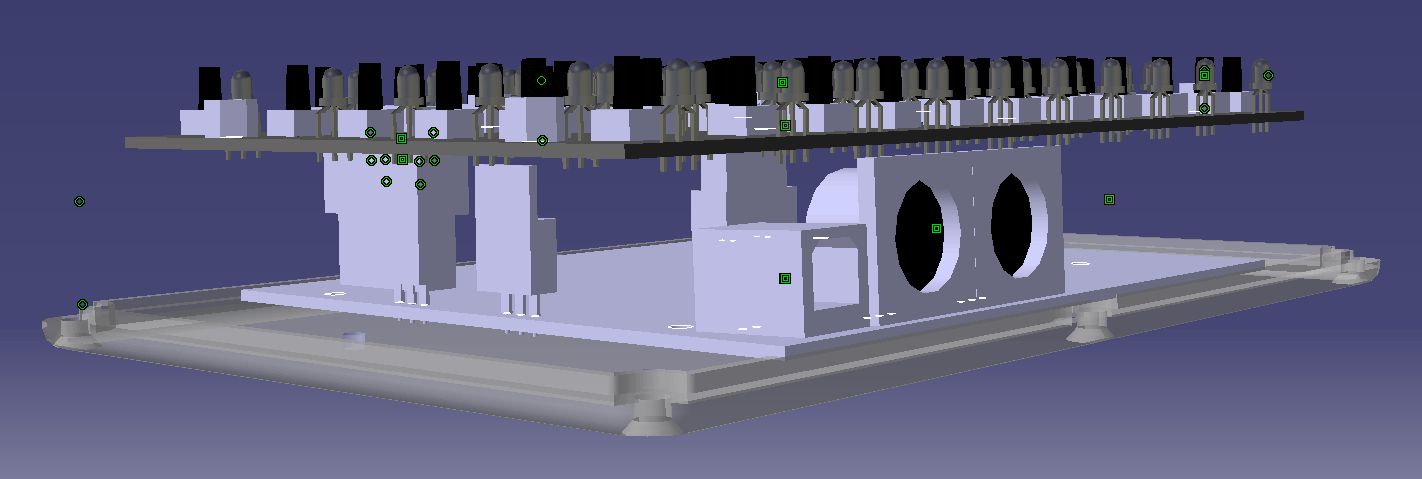
Task: Select square marker on LED at top center
Action: (783, 82)
